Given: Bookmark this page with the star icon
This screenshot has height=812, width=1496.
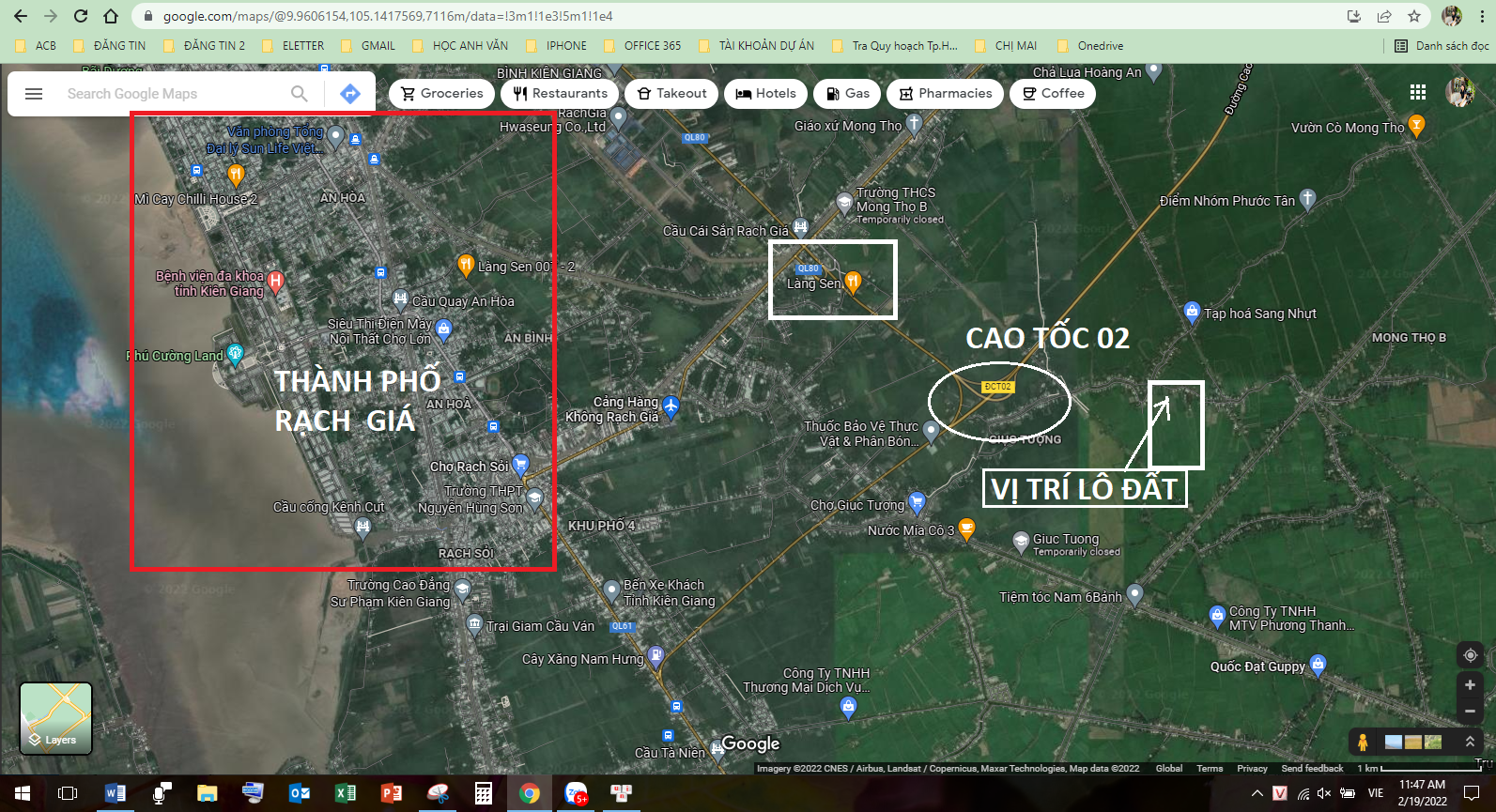Looking at the screenshot, I should (x=1414, y=16).
